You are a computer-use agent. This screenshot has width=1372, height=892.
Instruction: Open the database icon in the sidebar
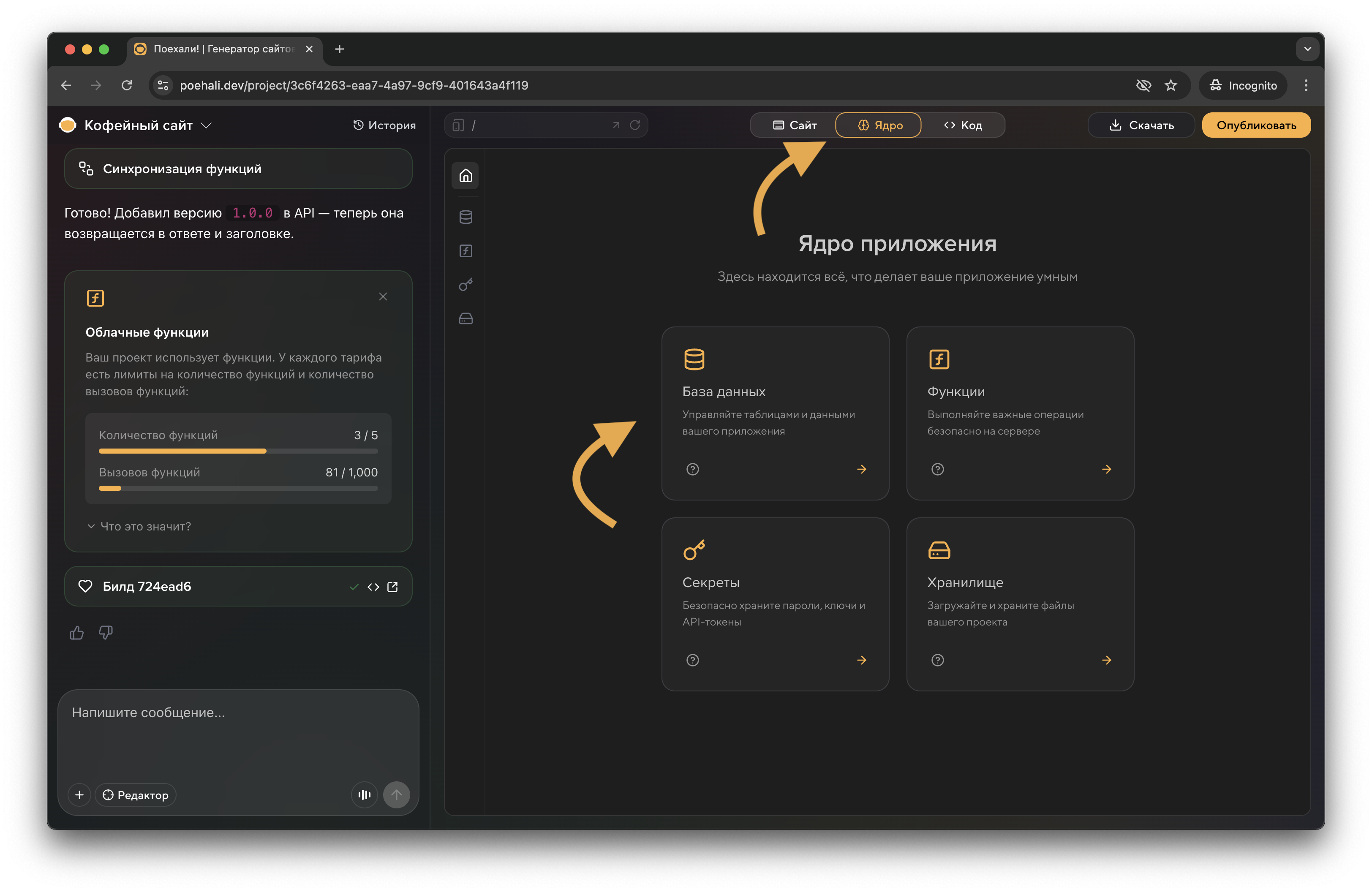[x=465, y=217]
